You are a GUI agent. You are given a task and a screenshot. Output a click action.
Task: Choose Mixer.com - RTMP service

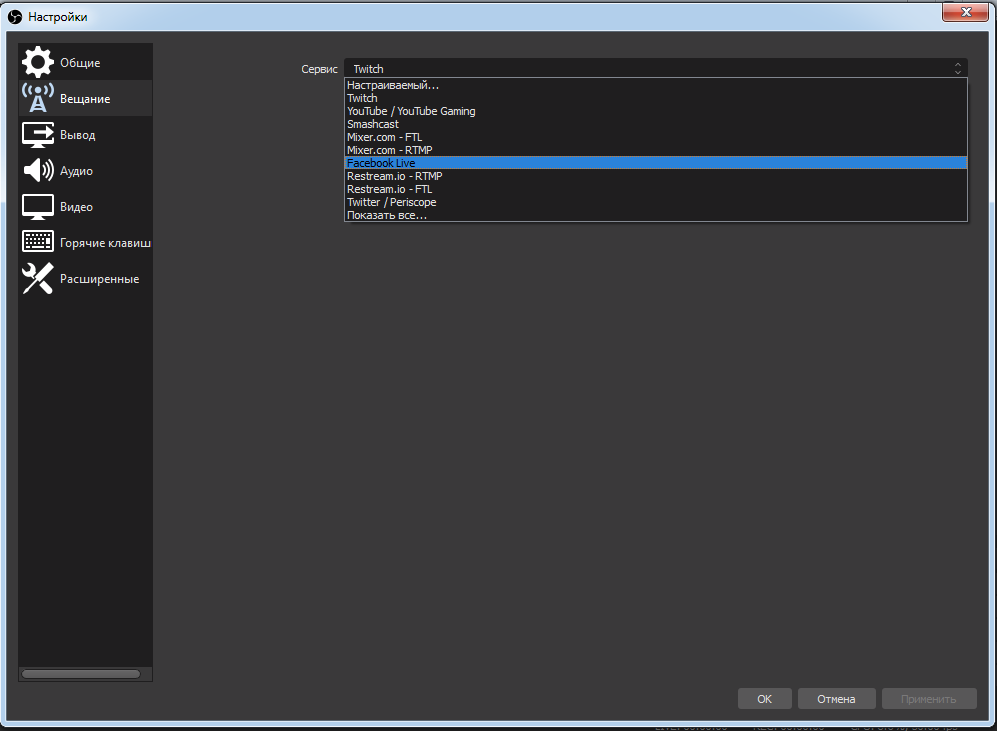[656, 150]
